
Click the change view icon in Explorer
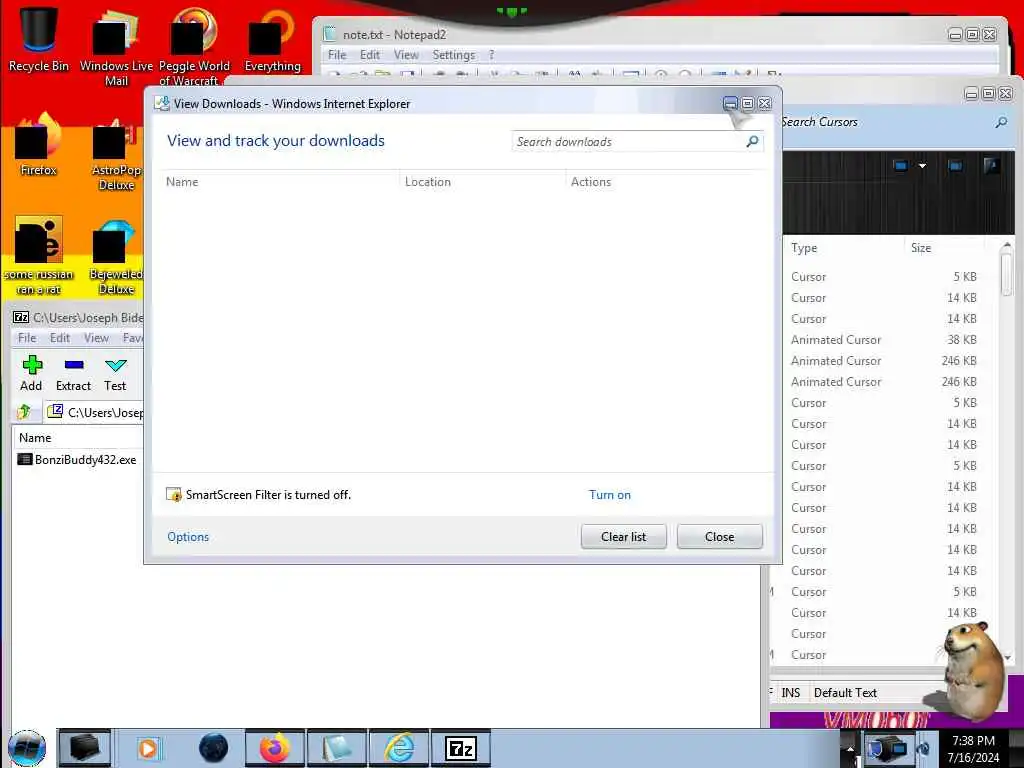pyautogui.click(x=901, y=166)
